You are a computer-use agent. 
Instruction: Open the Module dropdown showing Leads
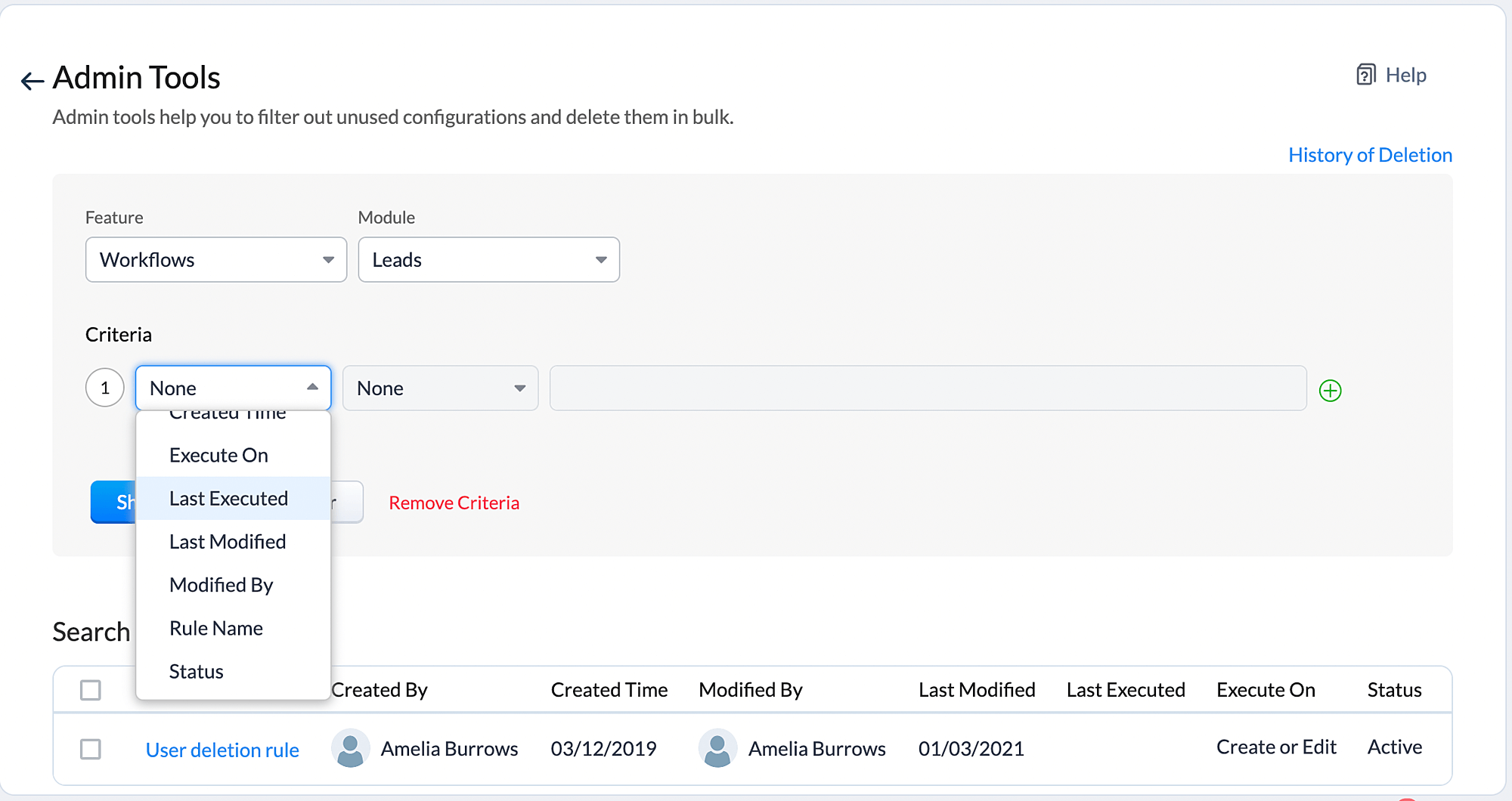tap(488, 260)
